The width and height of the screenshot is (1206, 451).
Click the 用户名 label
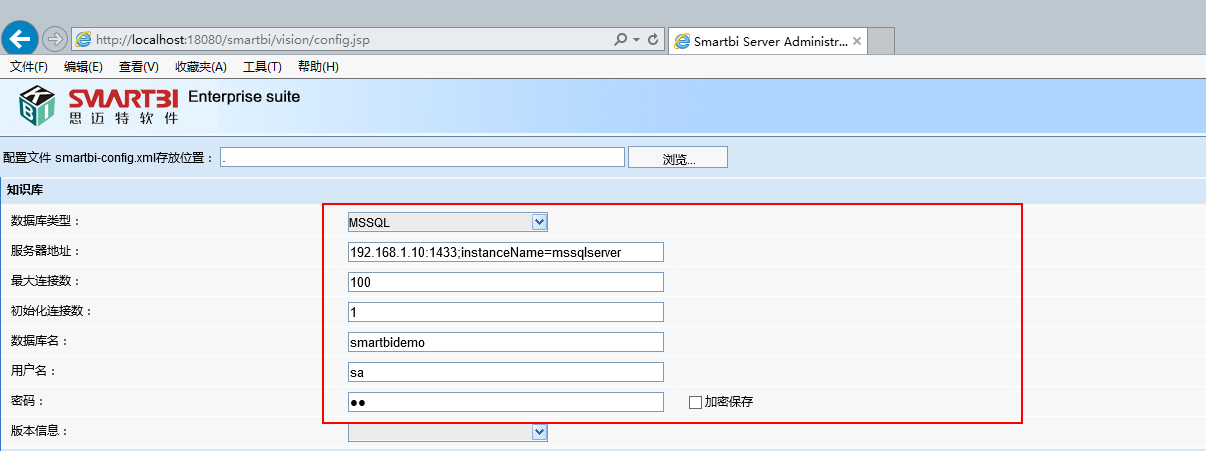tap(33, 371)
